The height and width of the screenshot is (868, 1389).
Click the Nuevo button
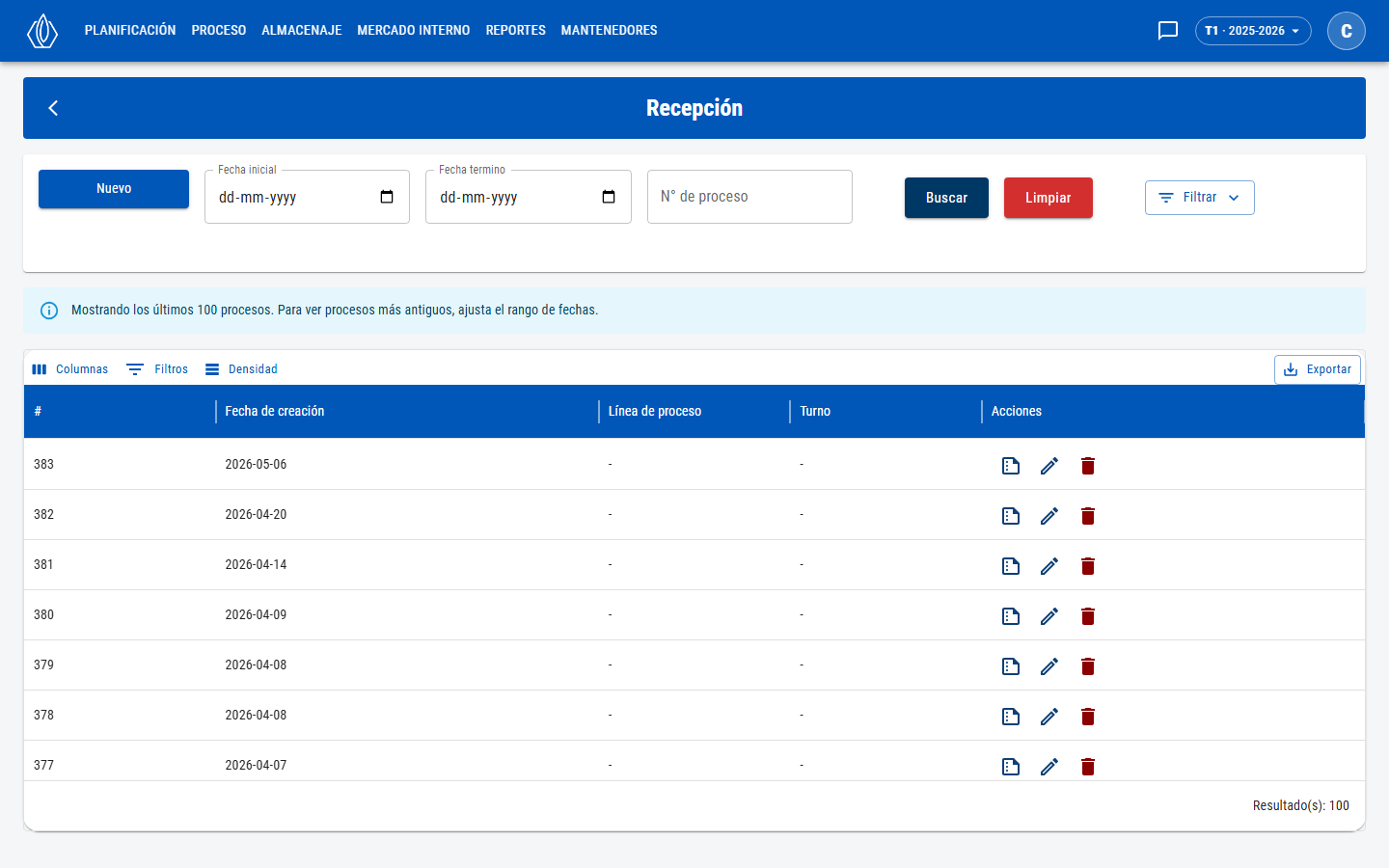pyautogui.click(x=114, y=189)
